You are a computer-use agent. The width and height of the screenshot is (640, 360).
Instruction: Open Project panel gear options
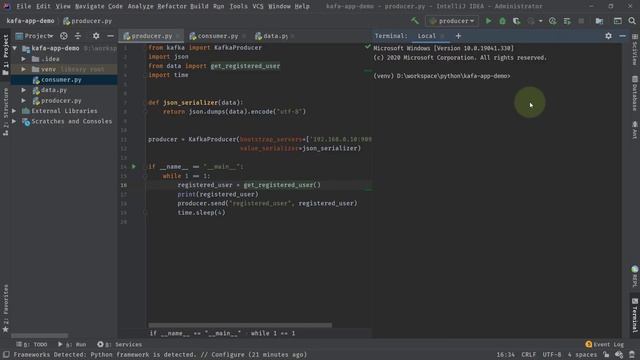(x=96, y=36)
